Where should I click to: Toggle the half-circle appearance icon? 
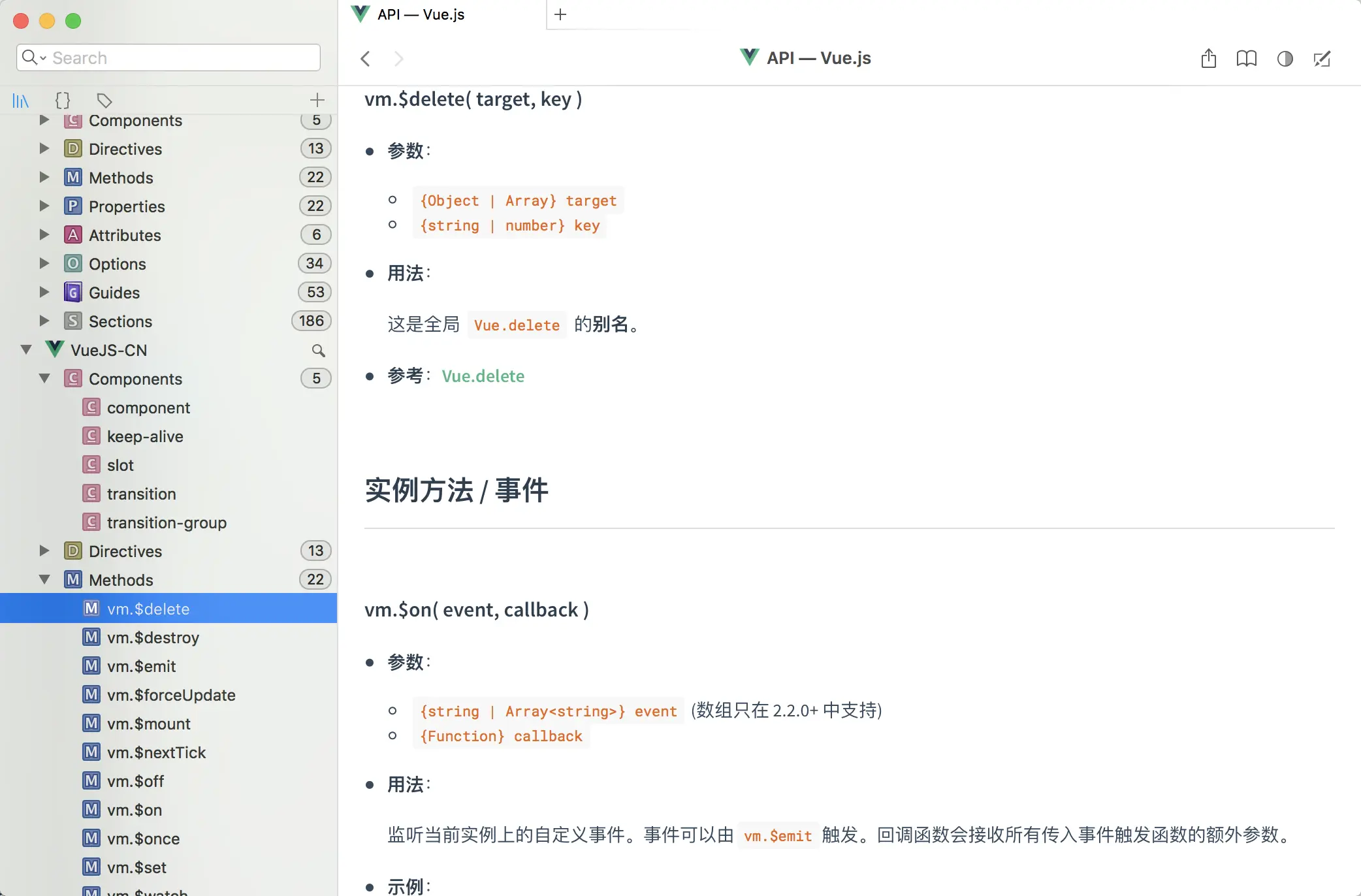click(1285, 59)
